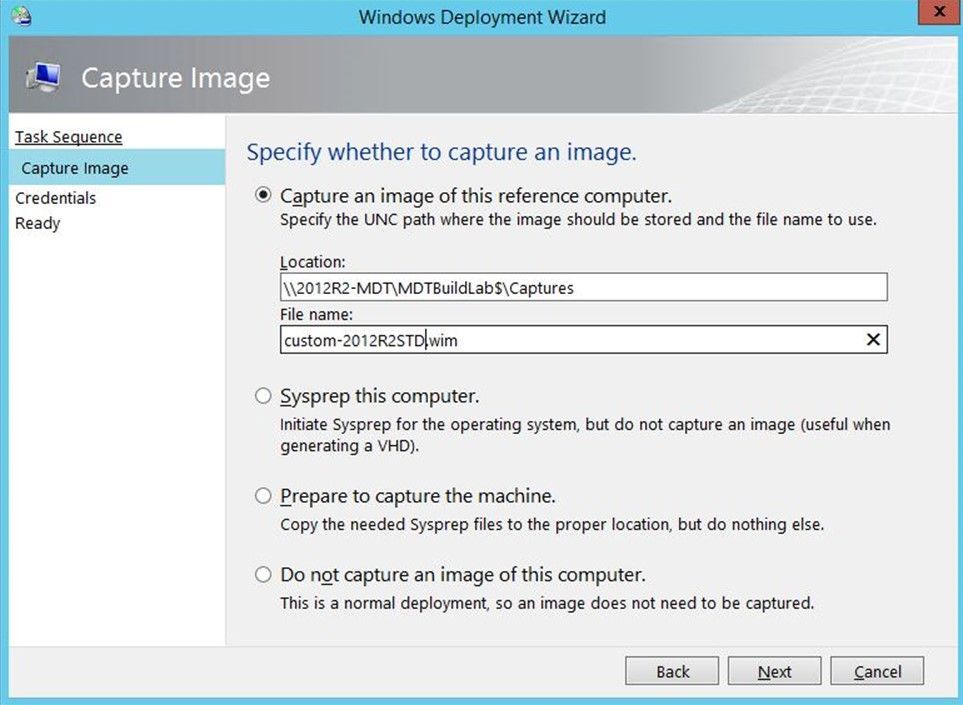Click 'Copy the needed Sysprep files' description

click(x=552, y=524)
